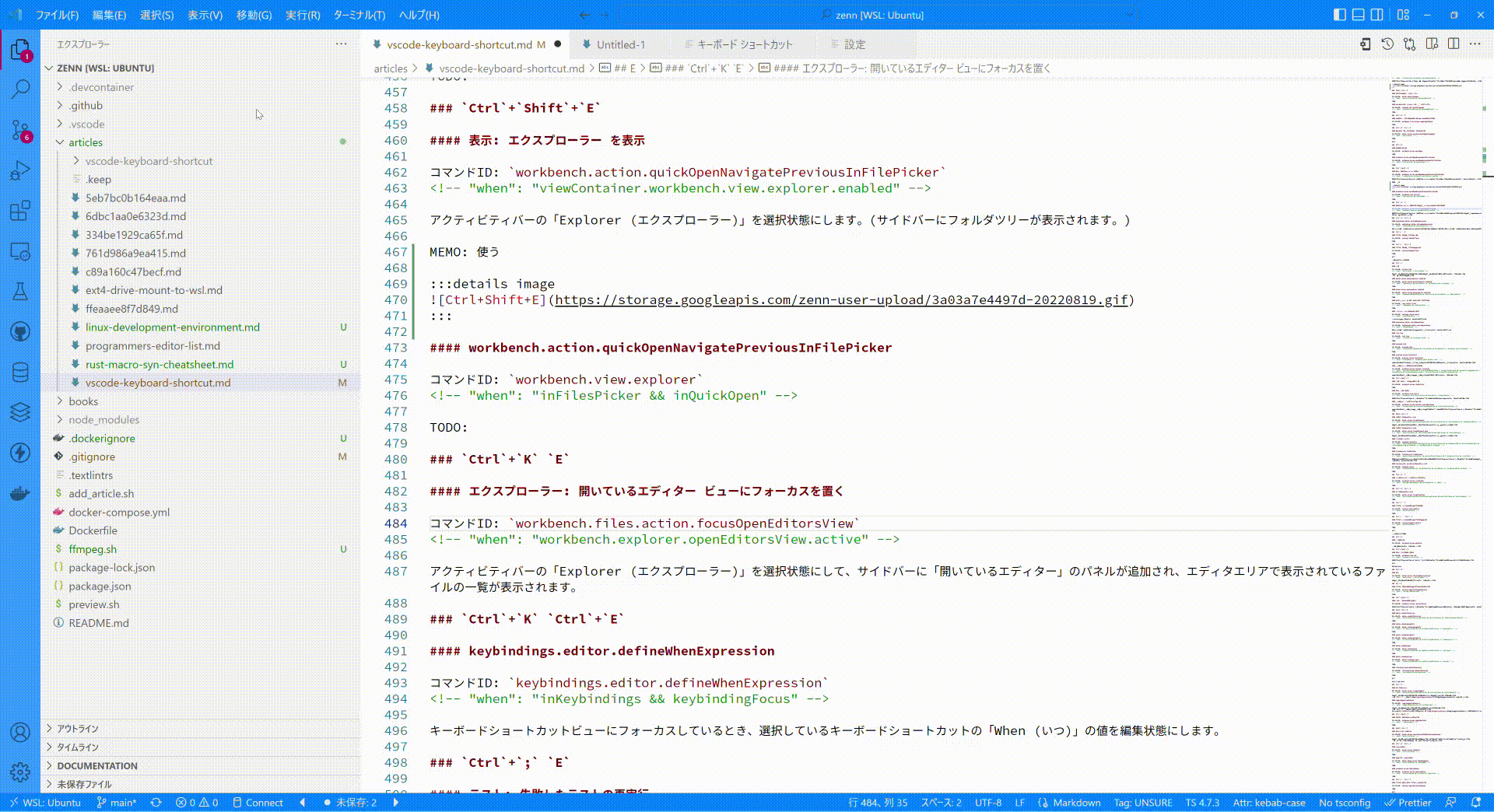This screenshot has width=1494, height=812.
Task: Open the ターミナル(T) menu
Action: tap(359, 15)
